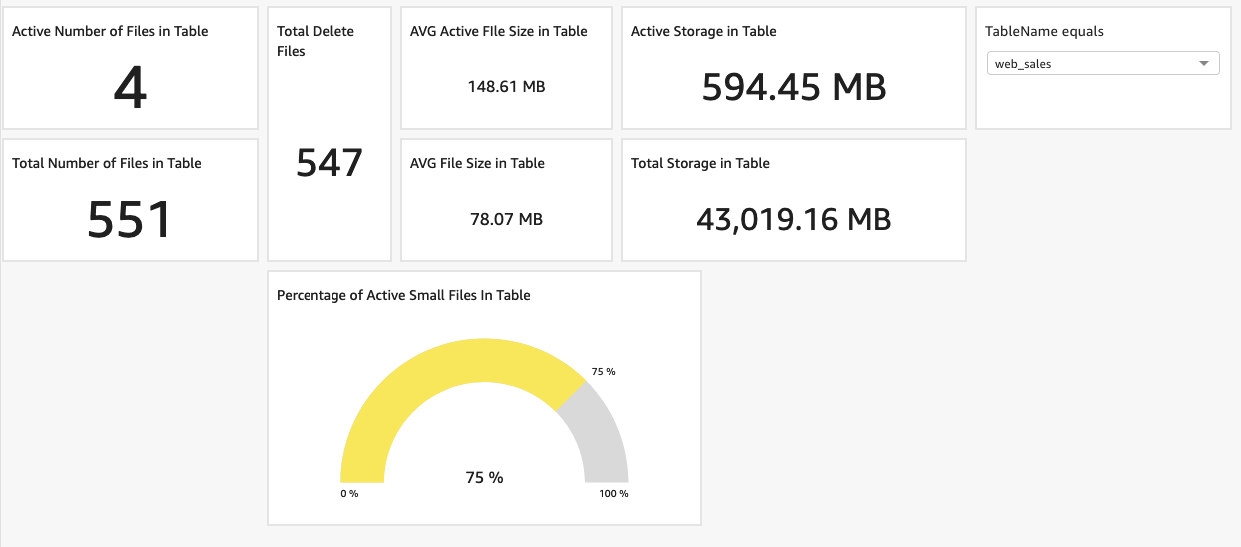Select the 75 % marker label on gauge arc
This screenshot has width=1241, height=547.
603,372
